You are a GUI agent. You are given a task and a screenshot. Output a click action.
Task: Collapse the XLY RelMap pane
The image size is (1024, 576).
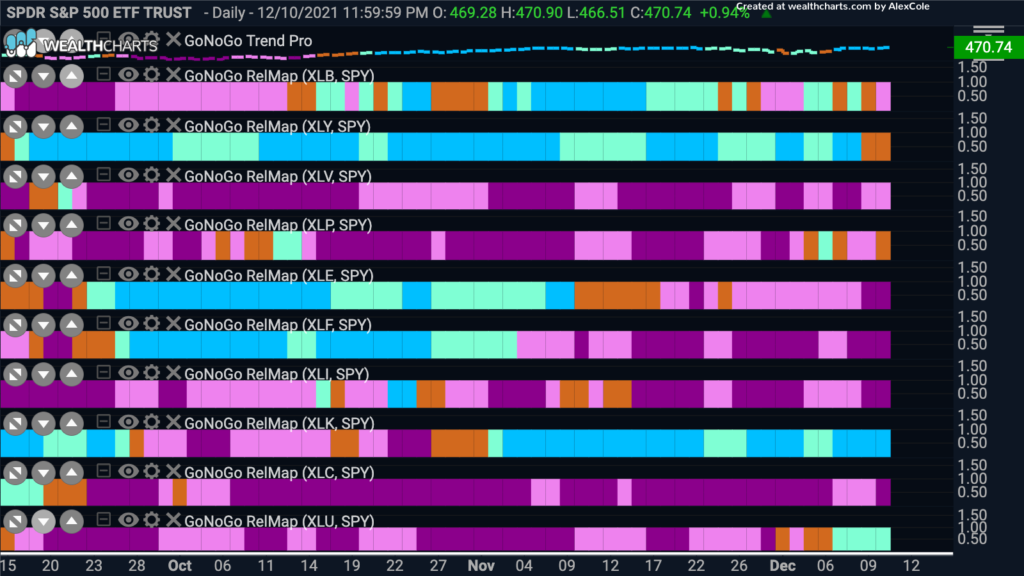click(103, 124)
